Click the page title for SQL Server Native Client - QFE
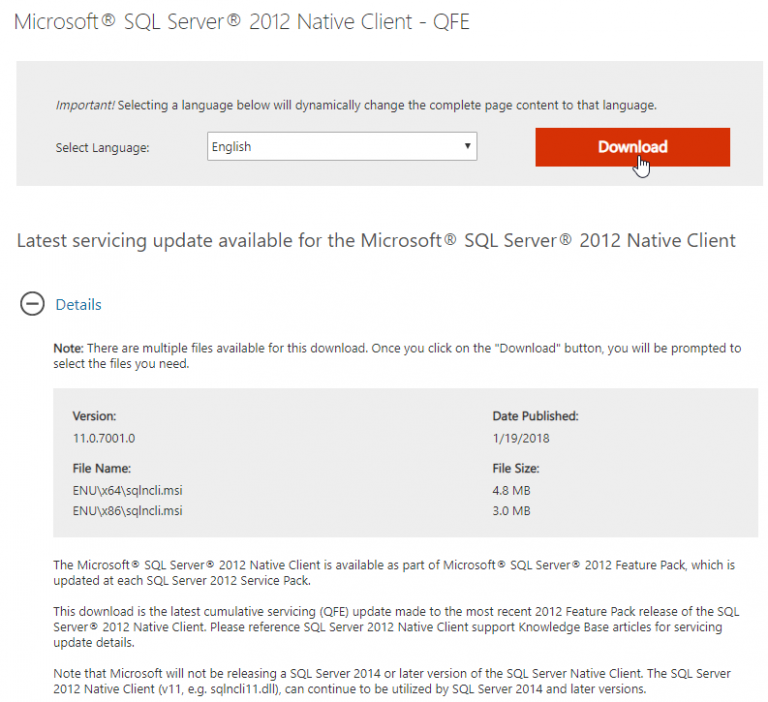Viewport: 768px width, 702px height. click(x=241, y=22)
